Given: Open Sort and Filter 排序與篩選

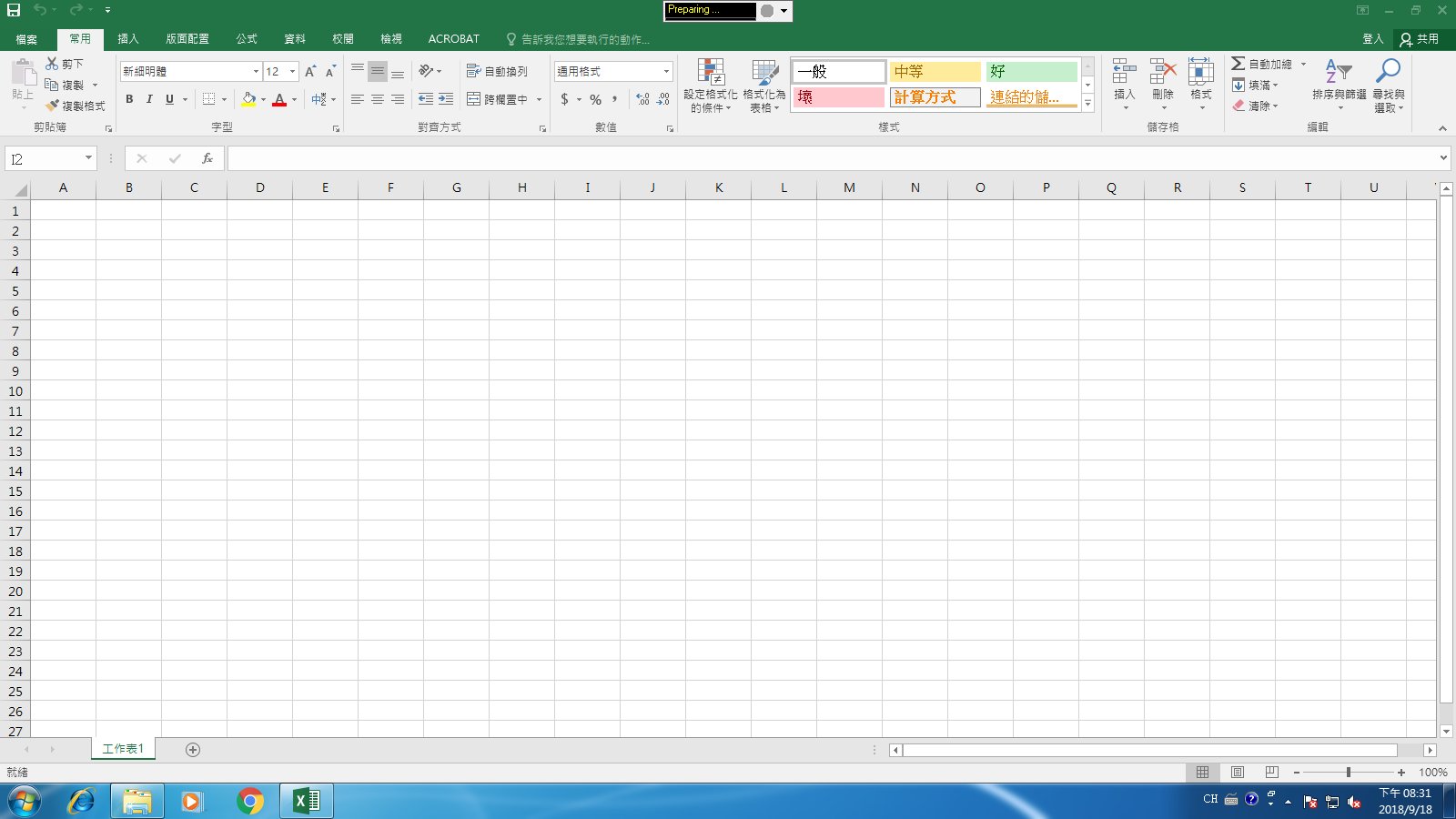Looking at the screenshot, I should pyautogui.click(x=1339, y=85).
